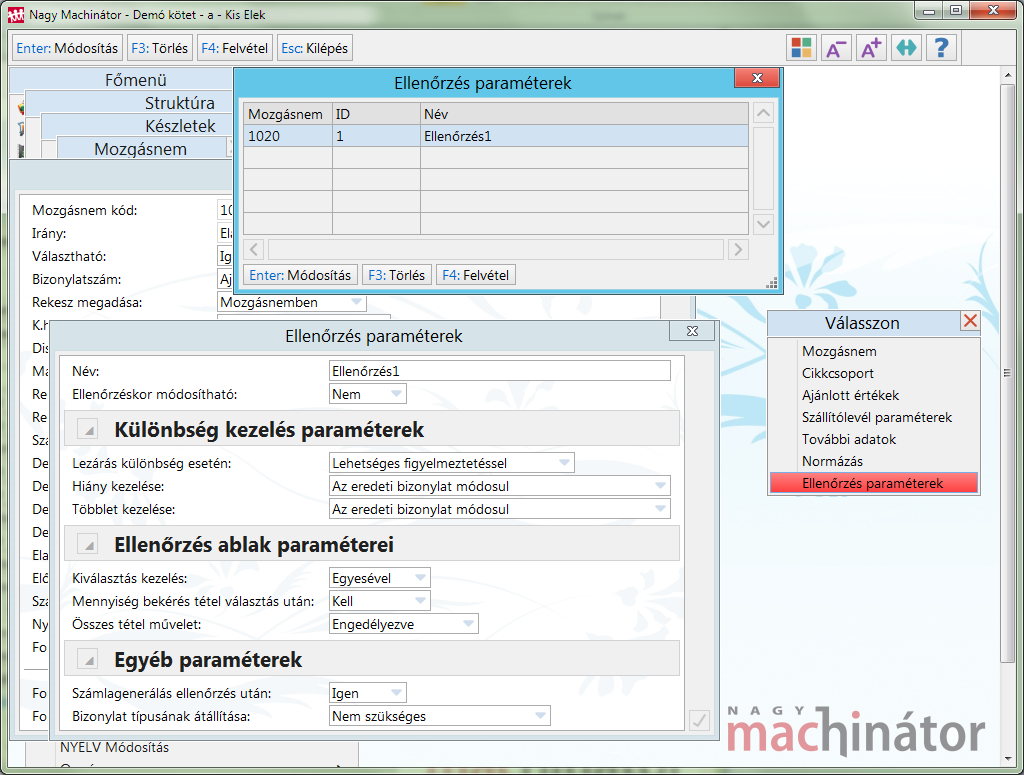Open the colored tiles layout icon
The height and width of the screenshot is (775, 1024).
[801, 48]
